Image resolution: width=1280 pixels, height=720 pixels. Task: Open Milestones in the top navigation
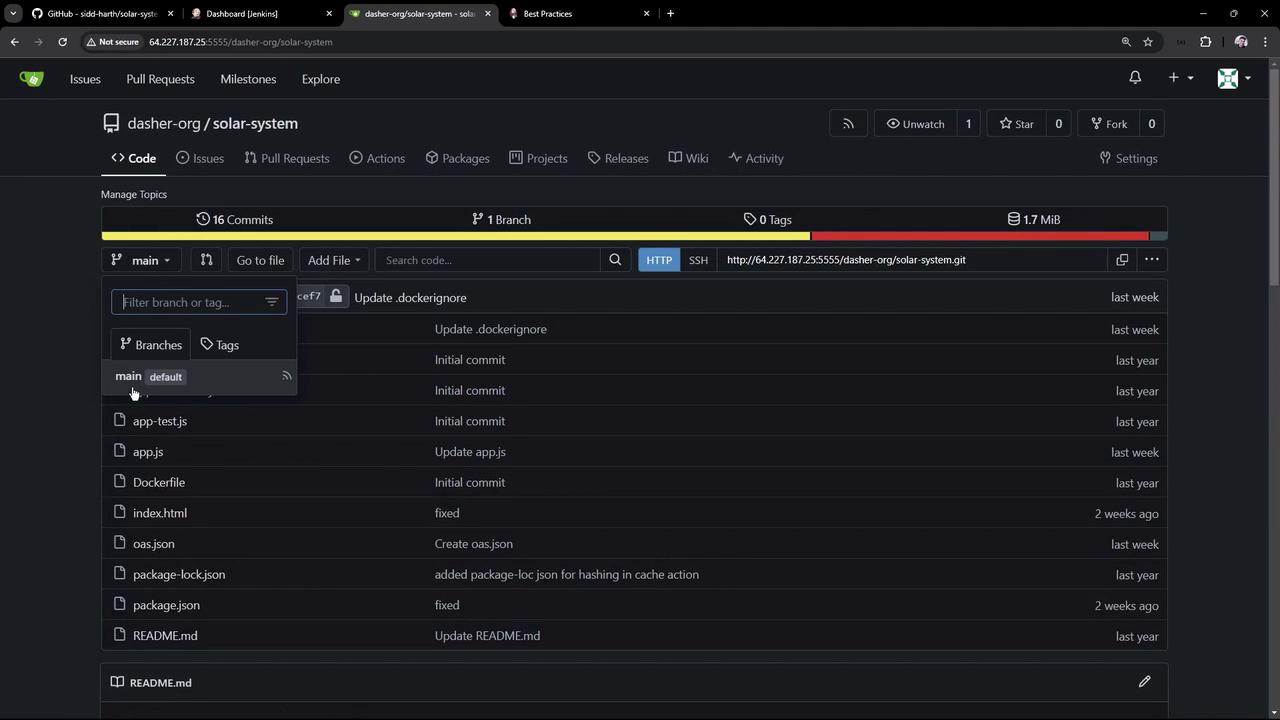(x=248, y=79)
